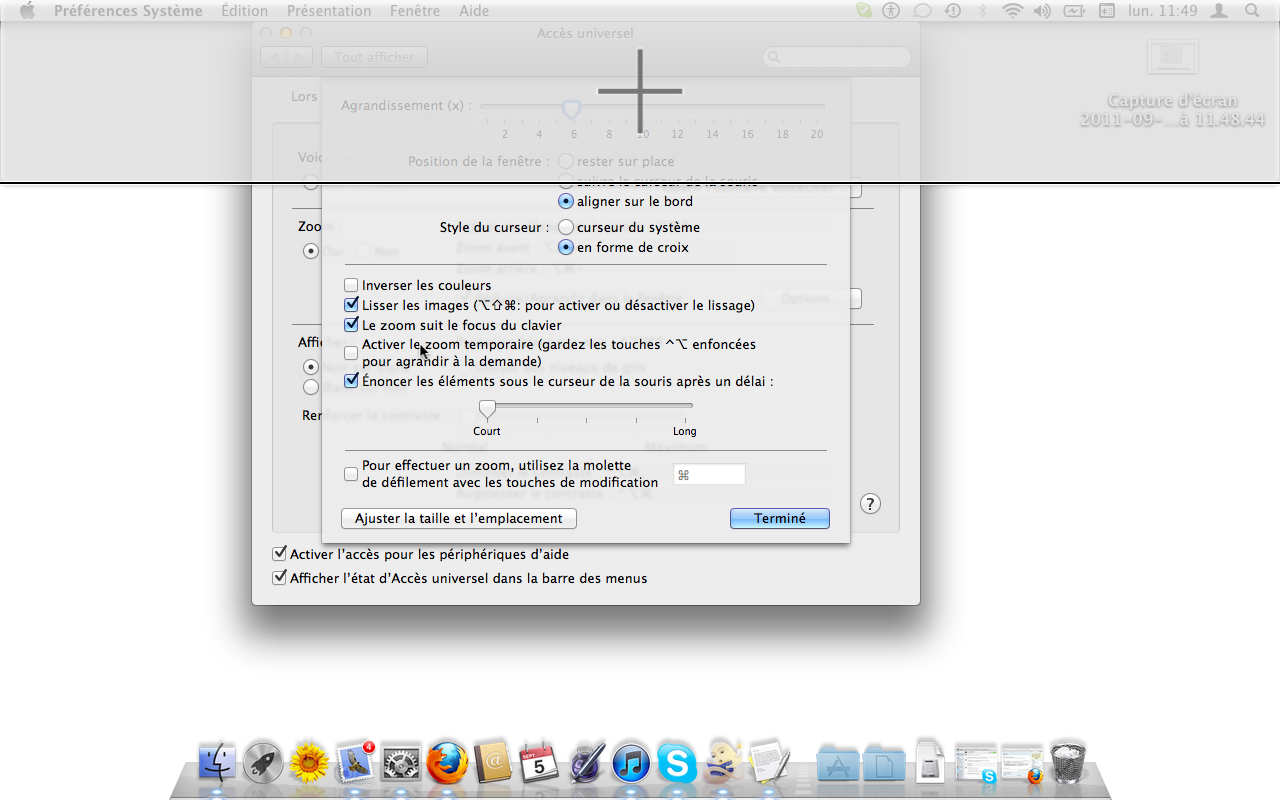This screenshot has width=1280, height=800.
Task: Open iPhoto sunflower icon in Dock
Action: [x=309, y=765]
